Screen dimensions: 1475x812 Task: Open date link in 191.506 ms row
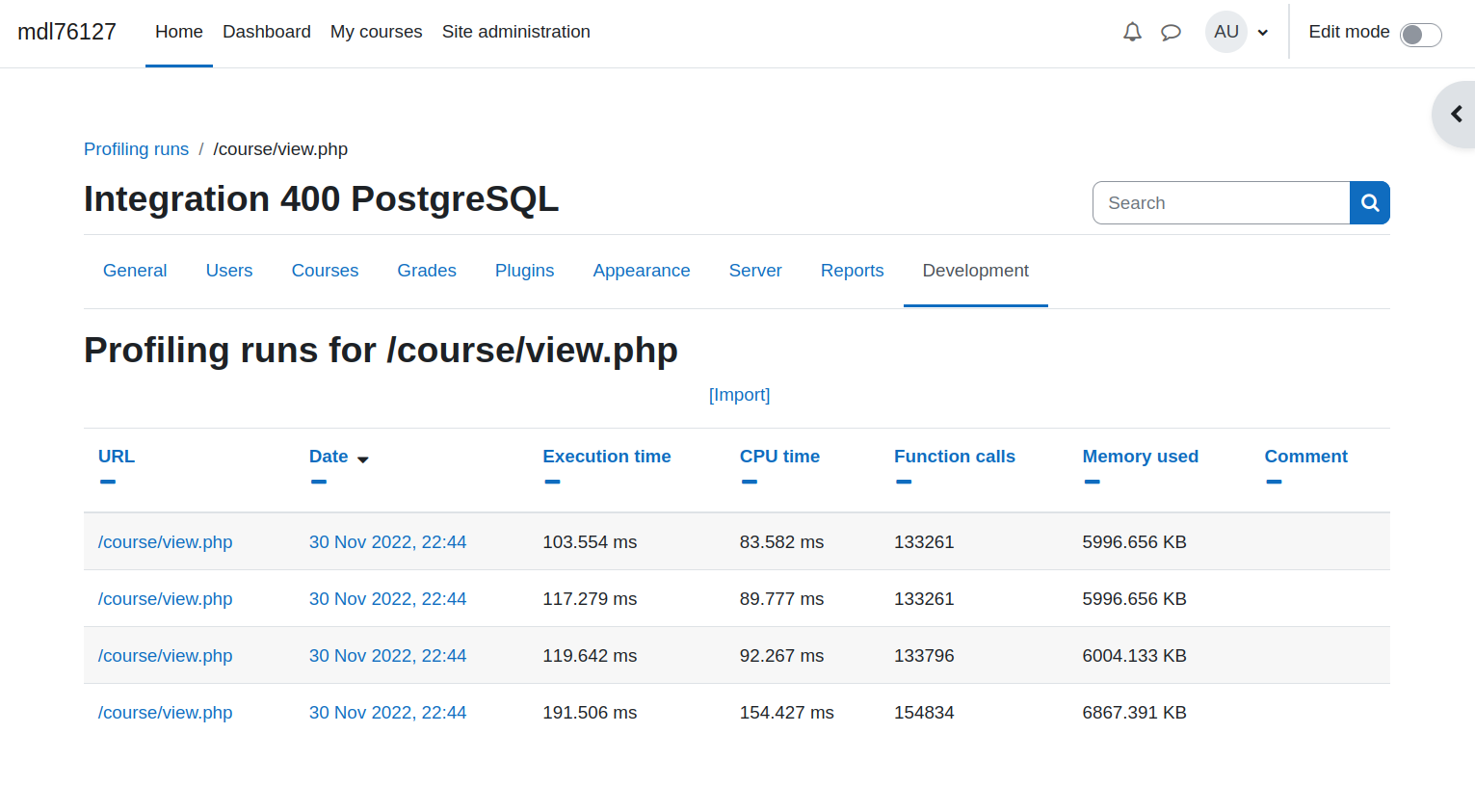[x=387, y=713]
